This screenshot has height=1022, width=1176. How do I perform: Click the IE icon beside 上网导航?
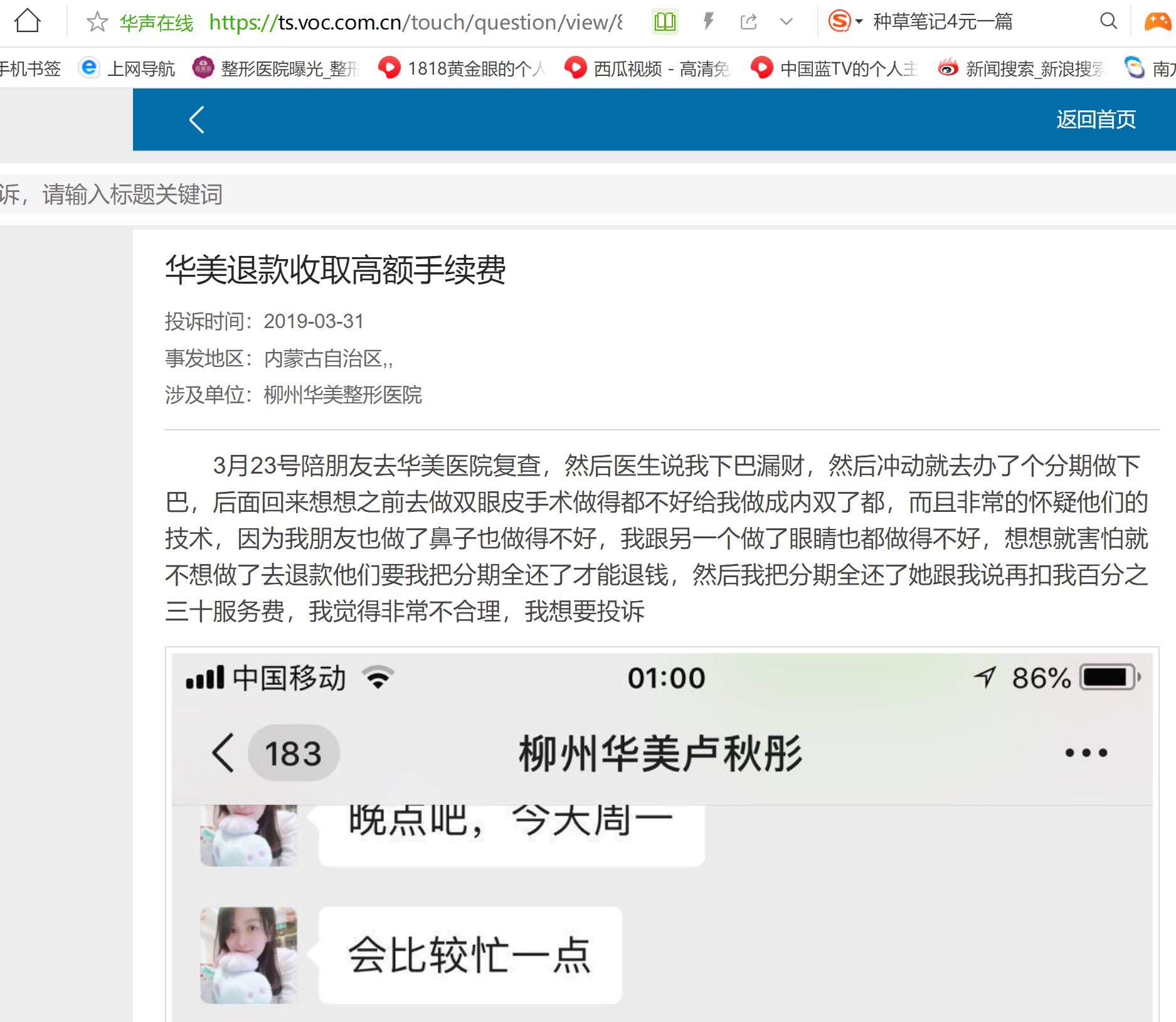[x=89, y=67]
